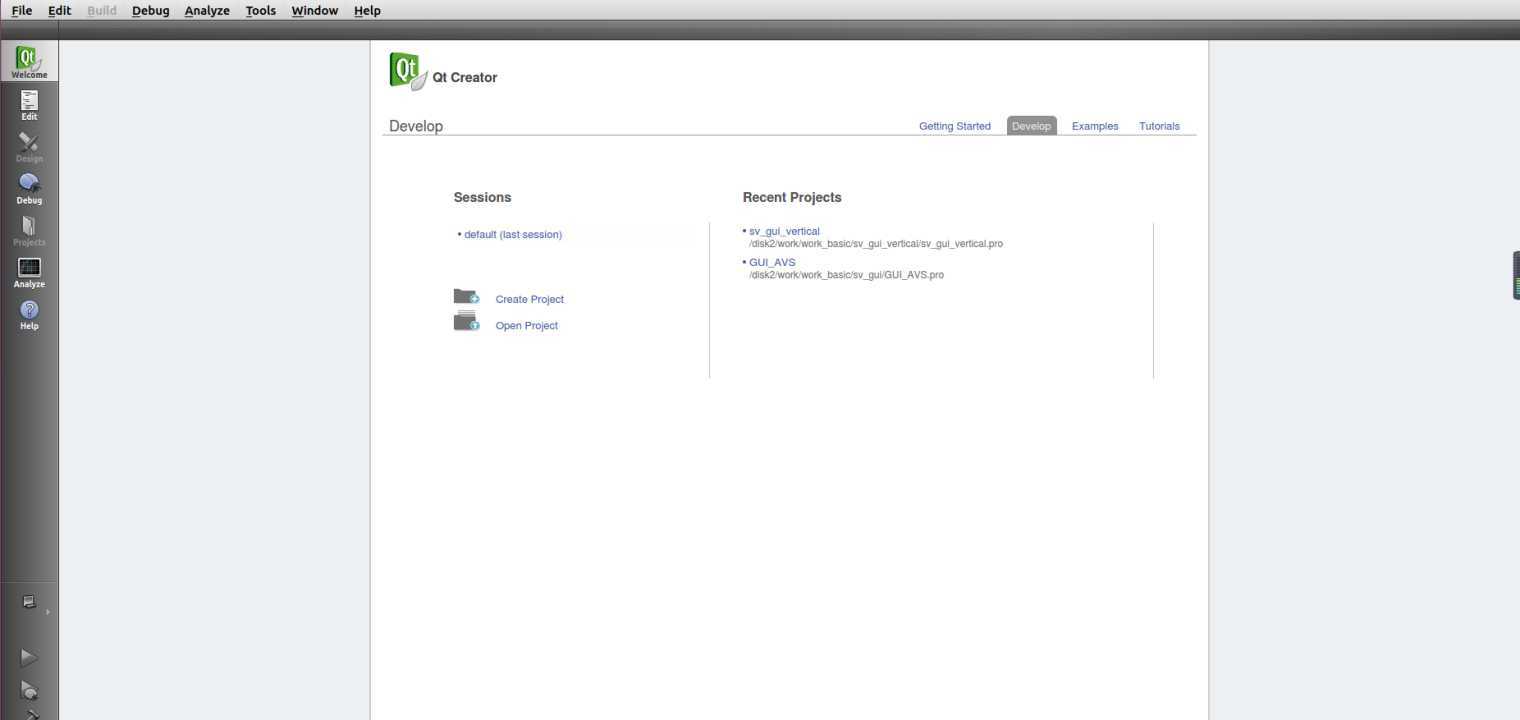Open the Welcome mode in sidebar
Image resolution: width=1520 pixels, height=720 pixels.
point(29,62)
